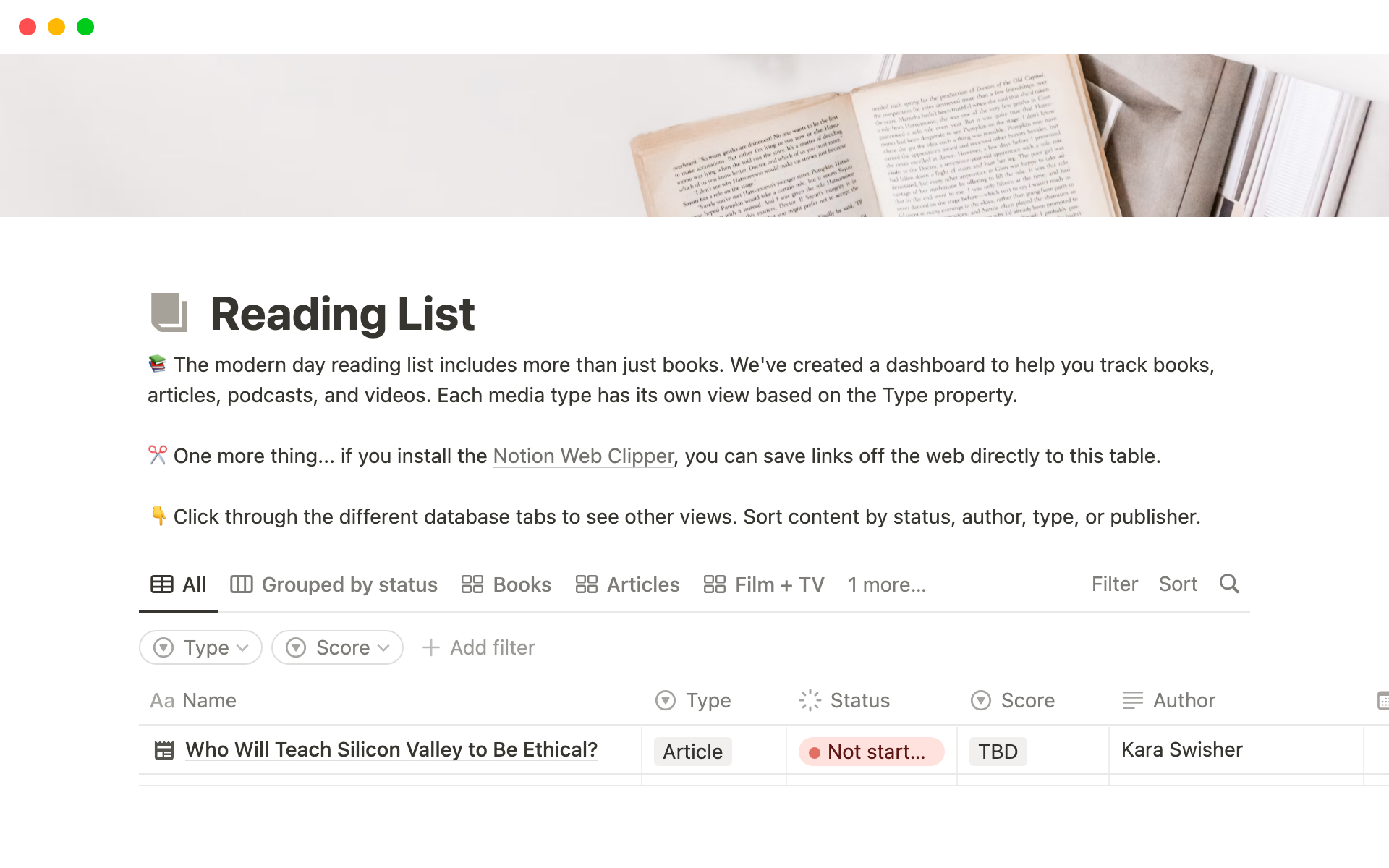Click the page icon beside the Silicon Valley article

point(164,750)
